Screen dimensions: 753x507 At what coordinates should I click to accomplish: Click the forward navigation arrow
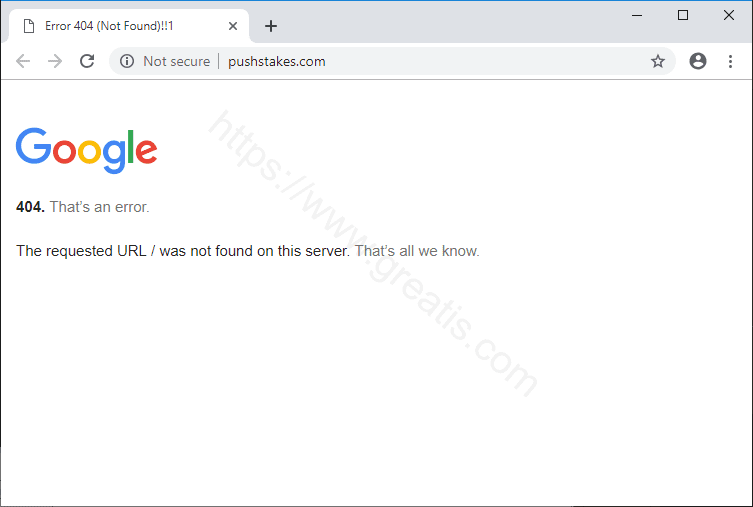coord(55,61)
